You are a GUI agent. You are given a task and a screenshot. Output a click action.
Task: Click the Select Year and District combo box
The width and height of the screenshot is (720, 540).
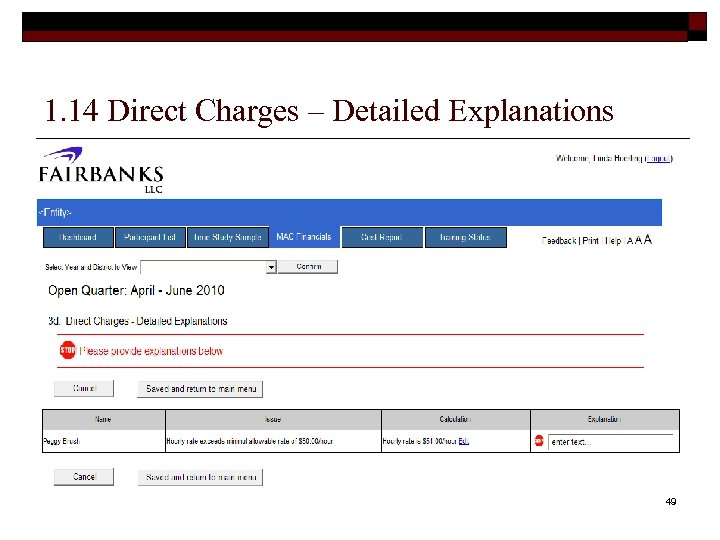tap(208, 267)
